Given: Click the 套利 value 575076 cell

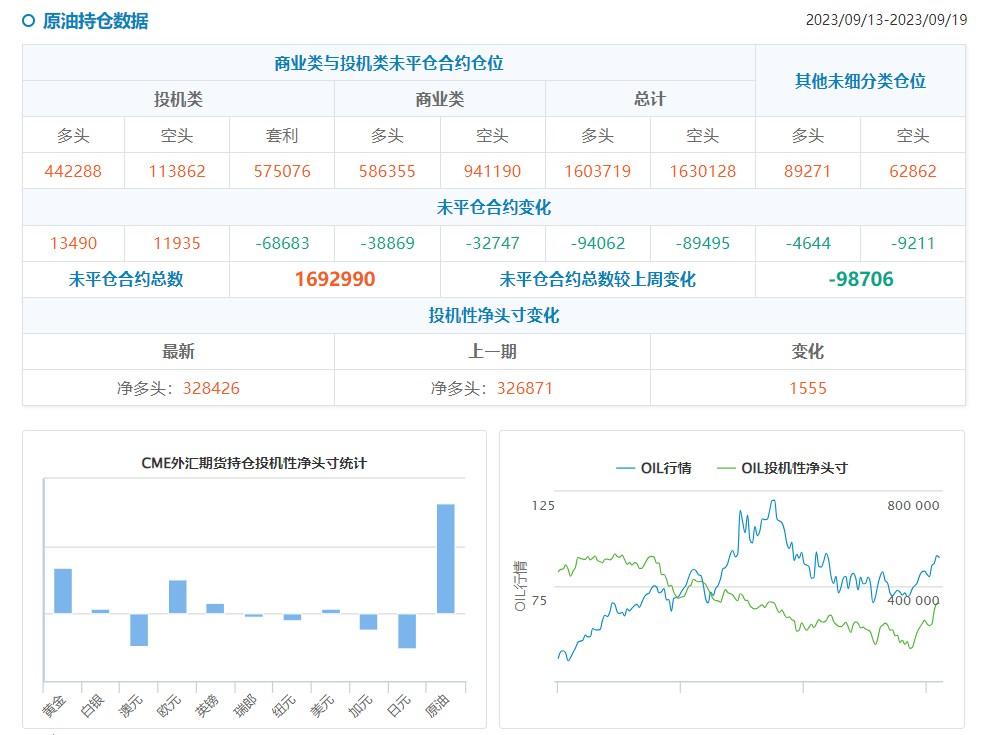Looking at the screenshot, I should click(282, 171).
